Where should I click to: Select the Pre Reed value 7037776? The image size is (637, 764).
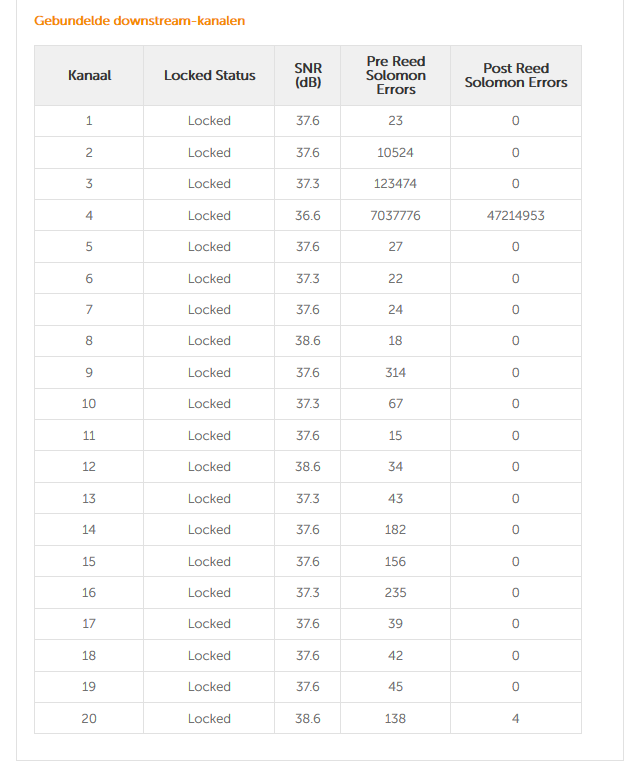pos(395,215)
